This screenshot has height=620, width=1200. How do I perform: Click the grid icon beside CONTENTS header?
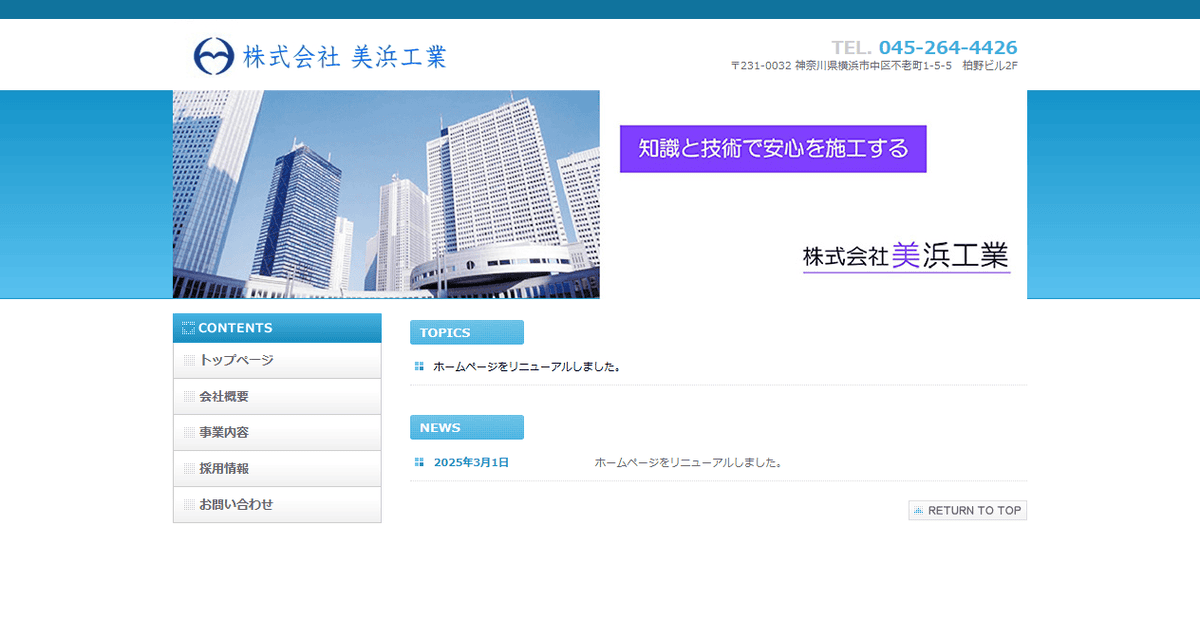click(x=188, y=327)
